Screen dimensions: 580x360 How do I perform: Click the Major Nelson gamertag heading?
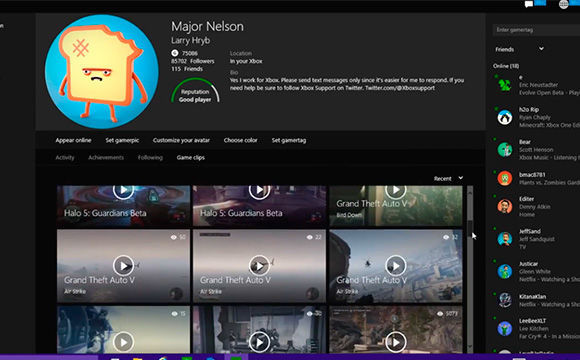(x=207, y=27)
